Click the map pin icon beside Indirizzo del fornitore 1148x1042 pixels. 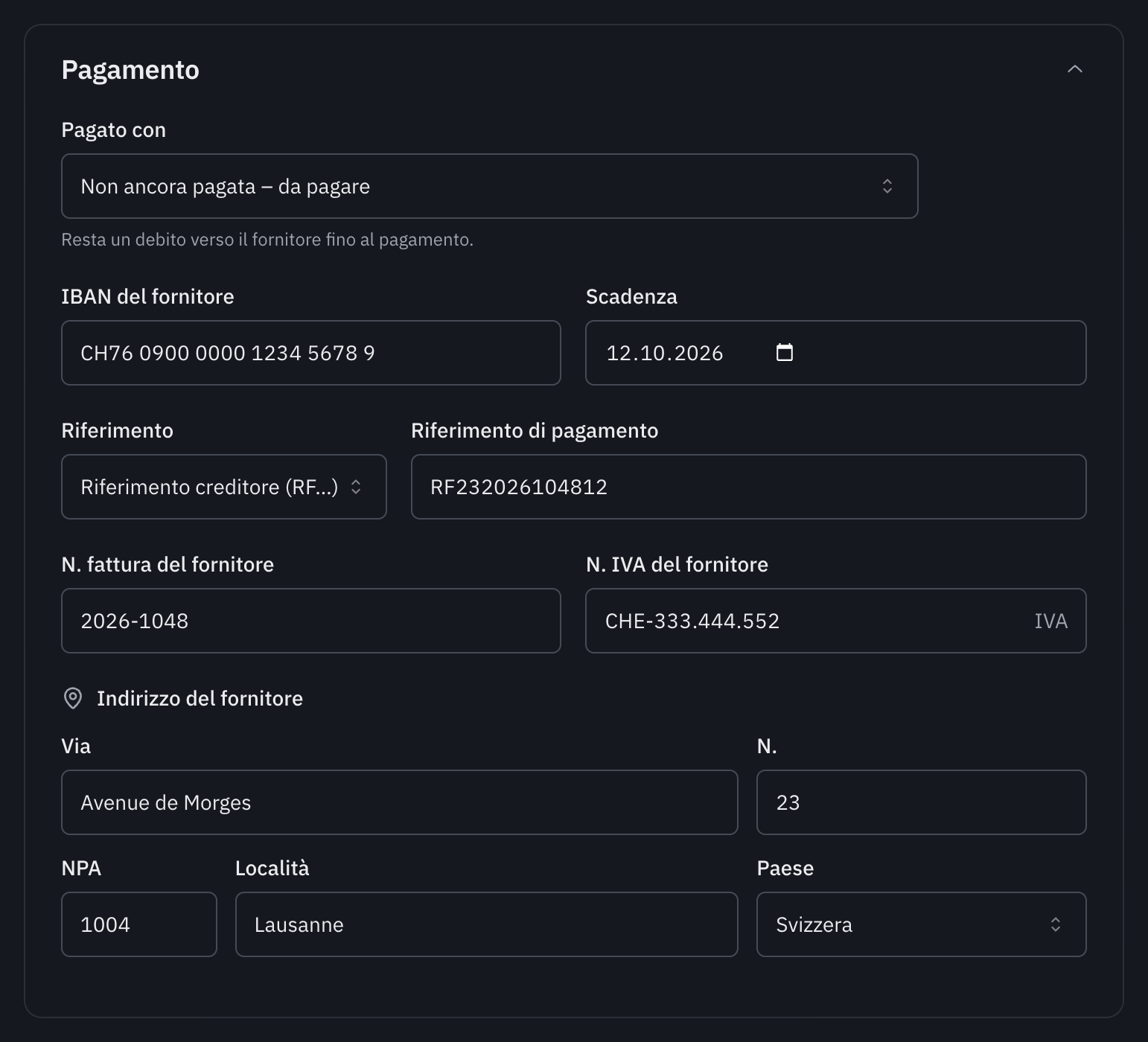tap(73, 698)
